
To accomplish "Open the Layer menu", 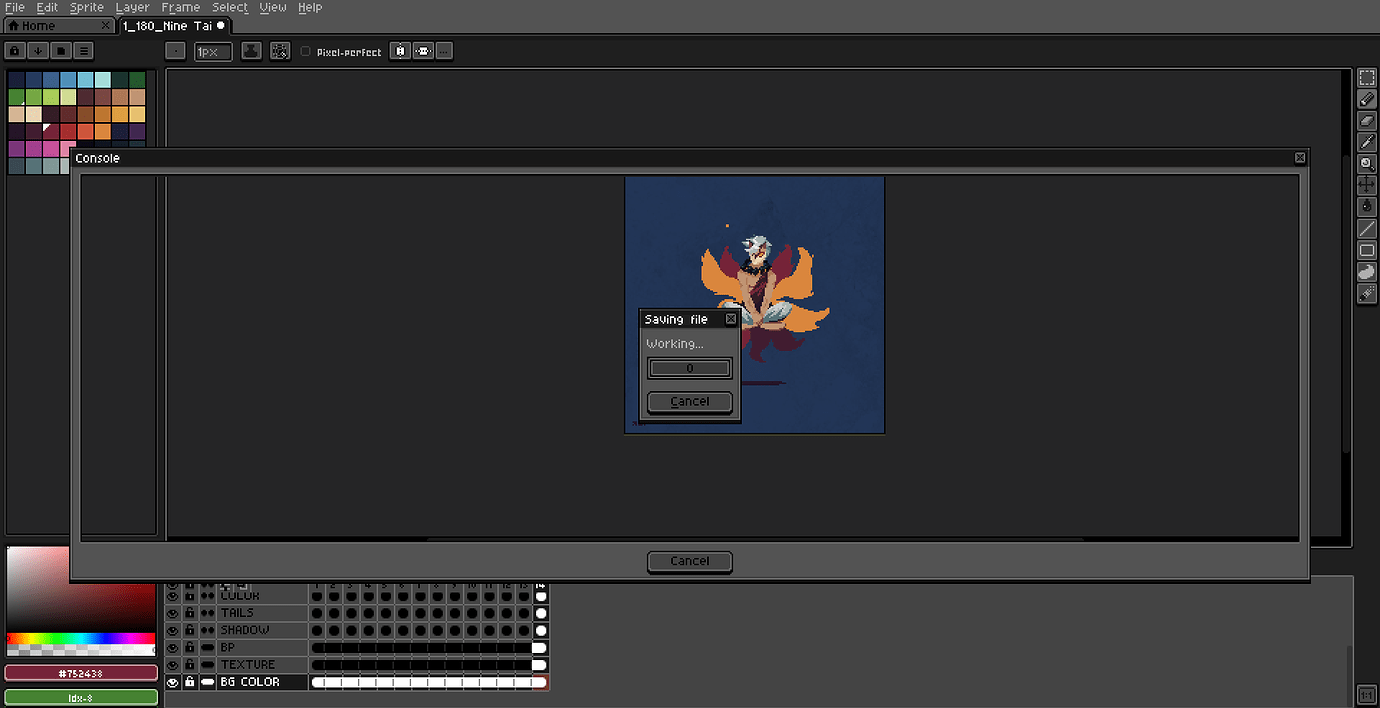I will tap(132, 7).
